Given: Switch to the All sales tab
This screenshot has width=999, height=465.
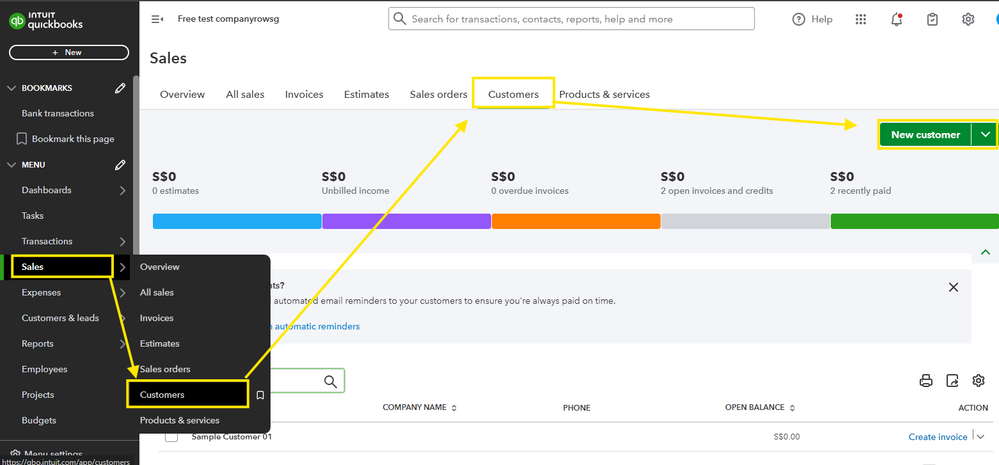Looking at the screenshot, I should pyautogui.click(x=245, y=94).
